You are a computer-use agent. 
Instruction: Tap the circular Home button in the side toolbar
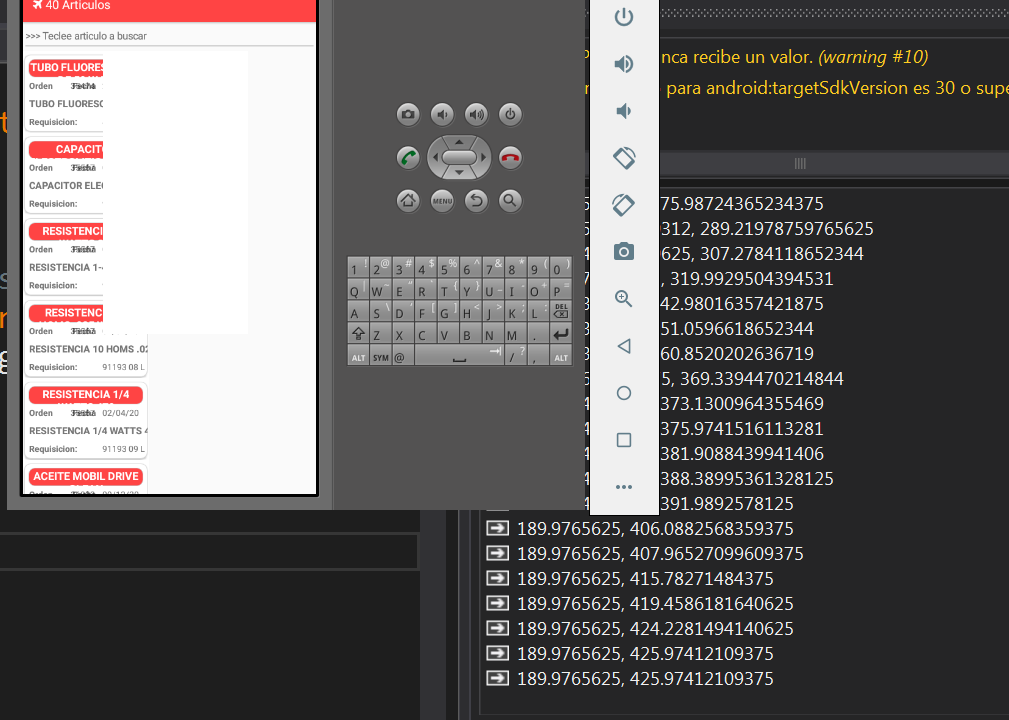pyautogui.click(x=624, y=393)
